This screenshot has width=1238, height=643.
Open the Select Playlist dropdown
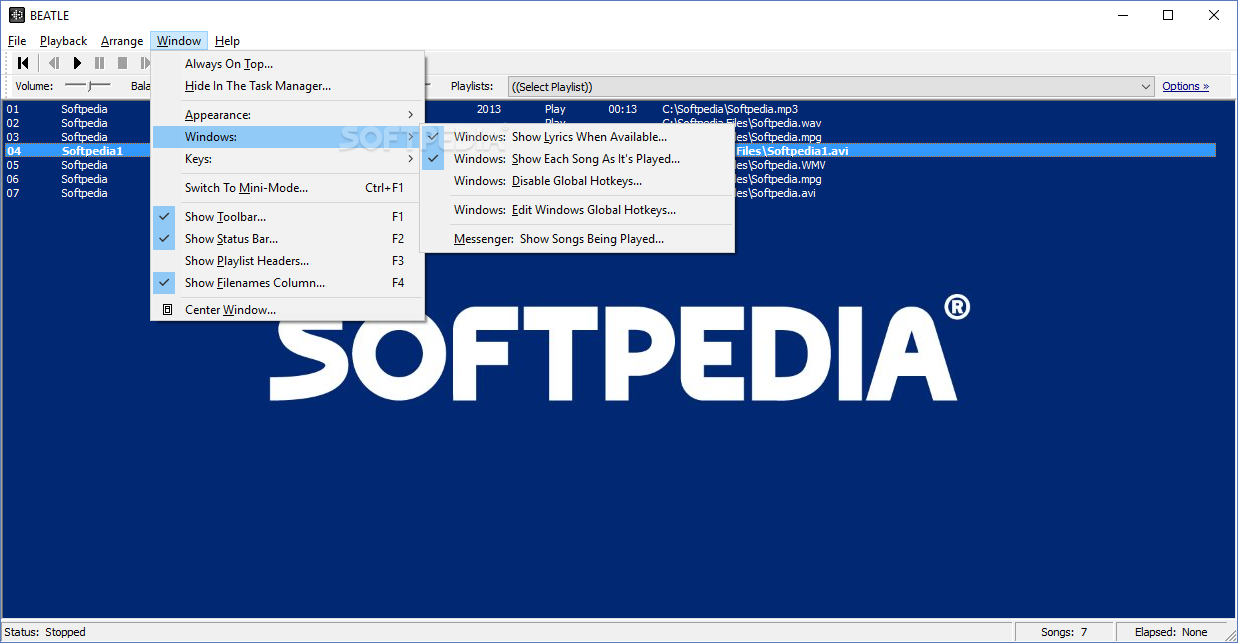831,87
